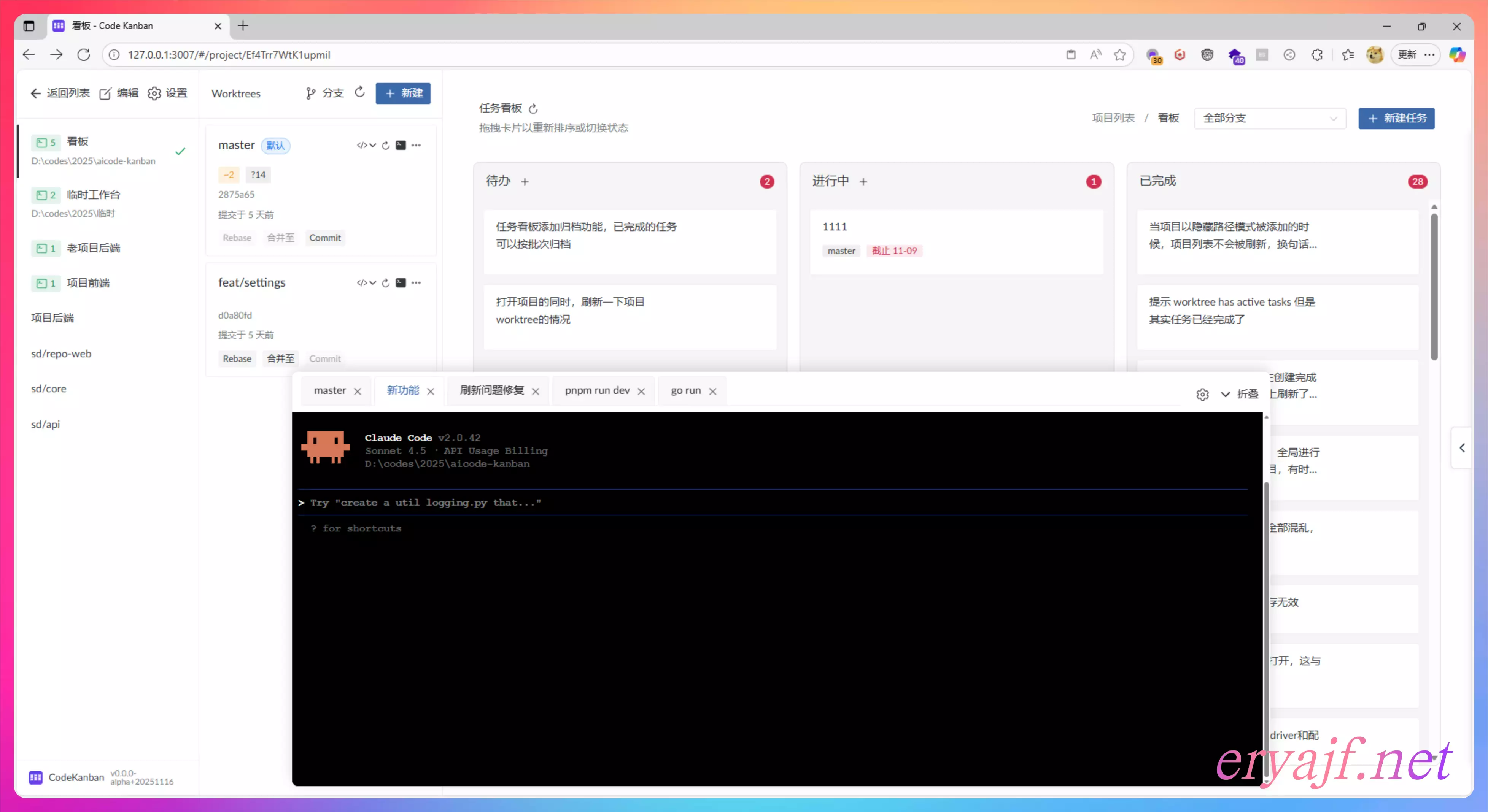Open terminal panel settings gear
The image size is (1488, 812).
[1202, 394]
